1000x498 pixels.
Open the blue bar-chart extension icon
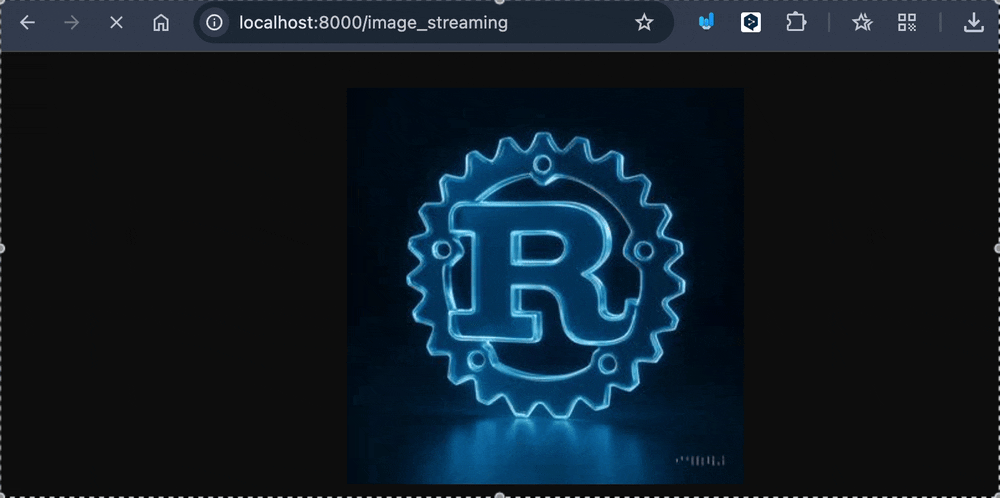(706, 22)
